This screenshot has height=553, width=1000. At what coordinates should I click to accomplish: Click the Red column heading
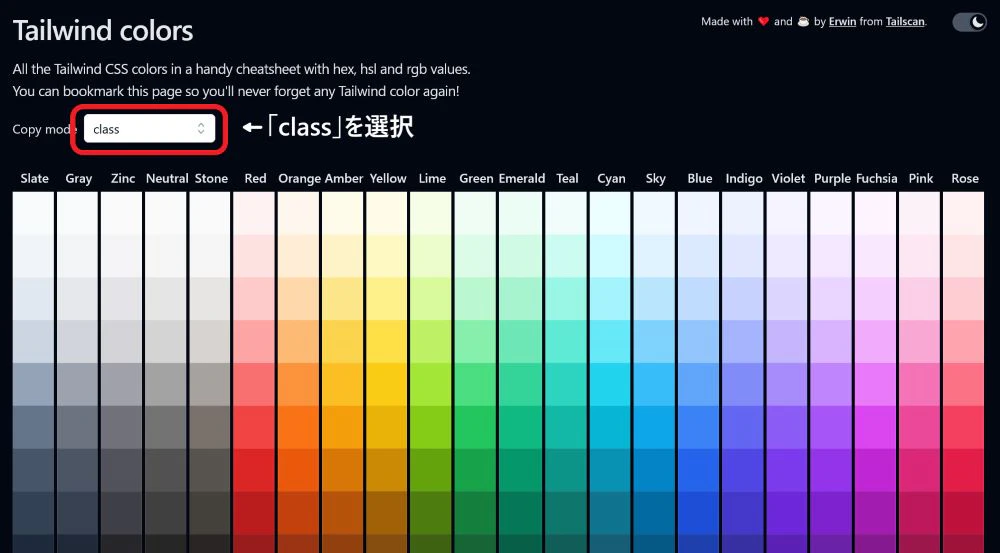click(255, 179)
